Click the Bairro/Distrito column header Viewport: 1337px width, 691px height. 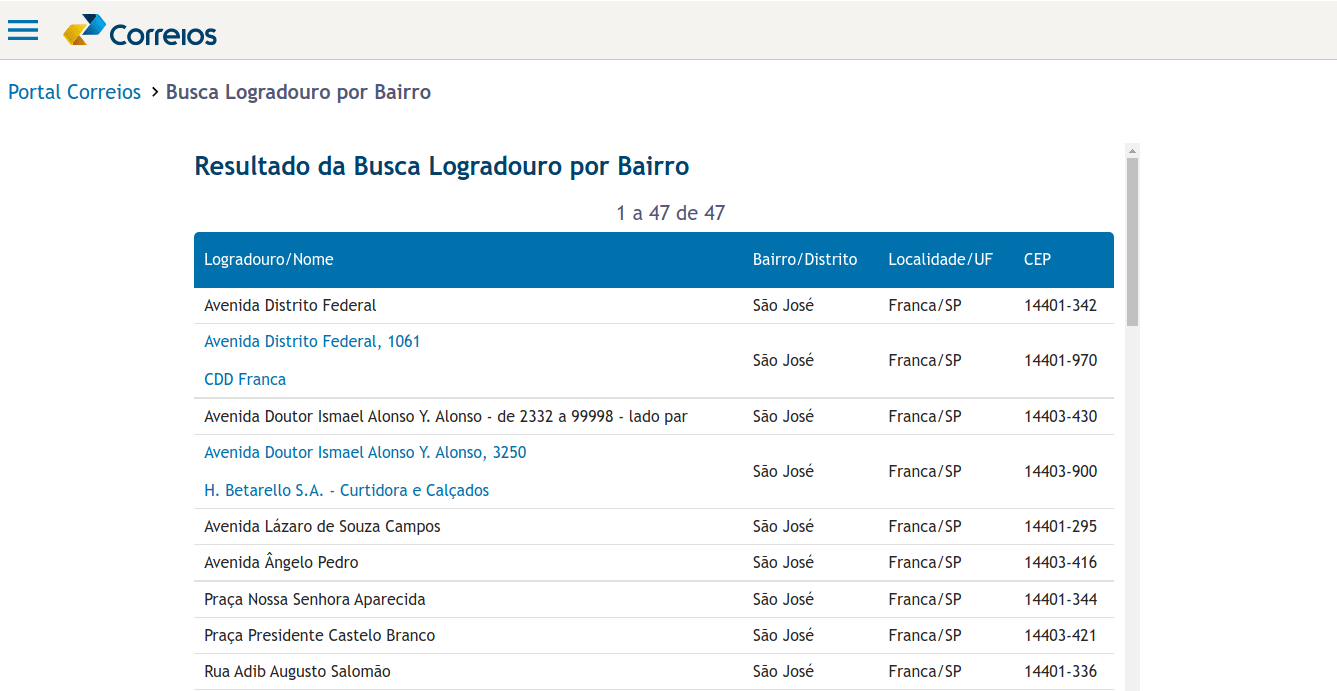pyautogui.click(x=804, y=260)
